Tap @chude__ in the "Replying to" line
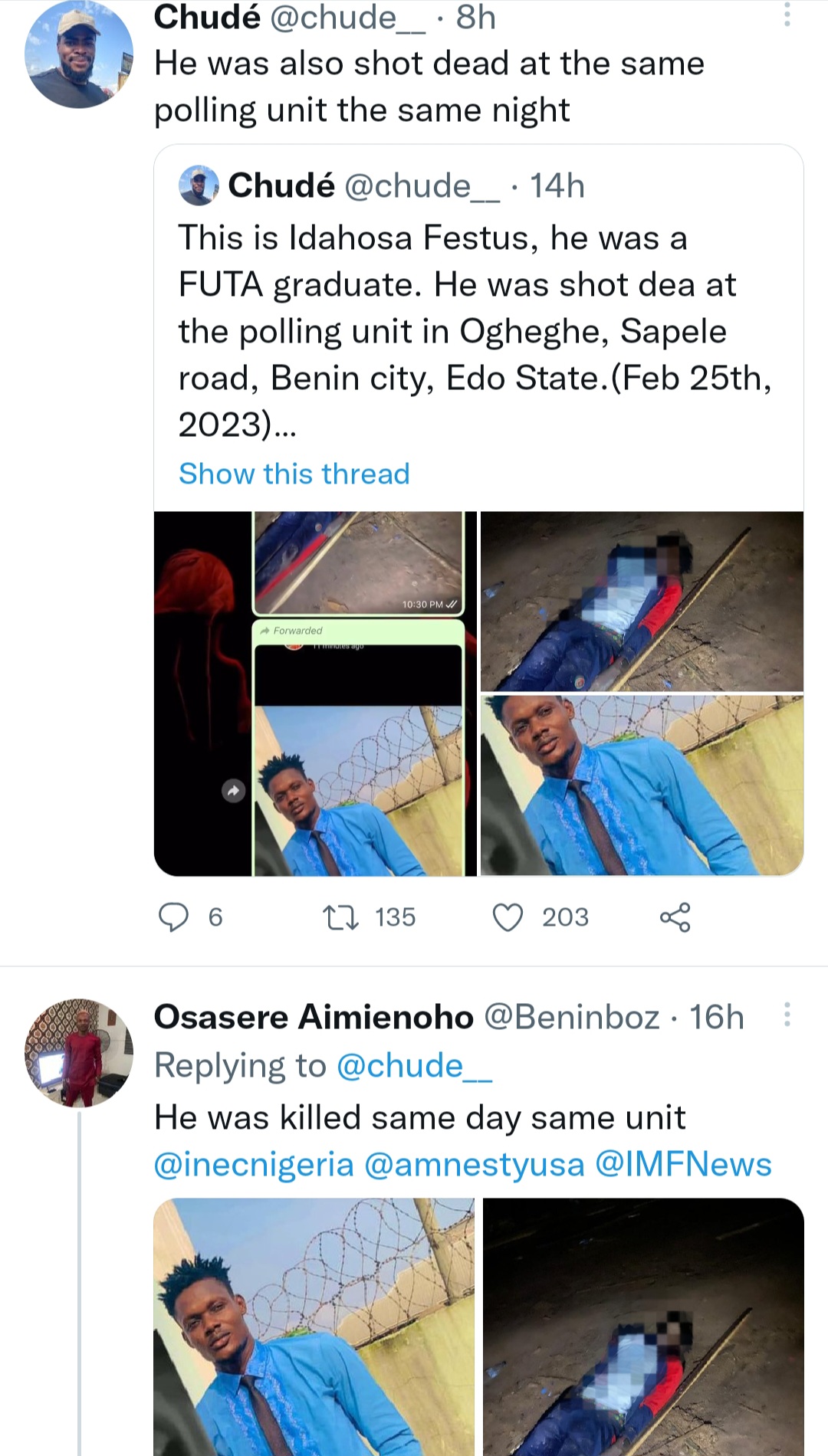Screen dimensions: 828x1456 (x=414, y=1066)
